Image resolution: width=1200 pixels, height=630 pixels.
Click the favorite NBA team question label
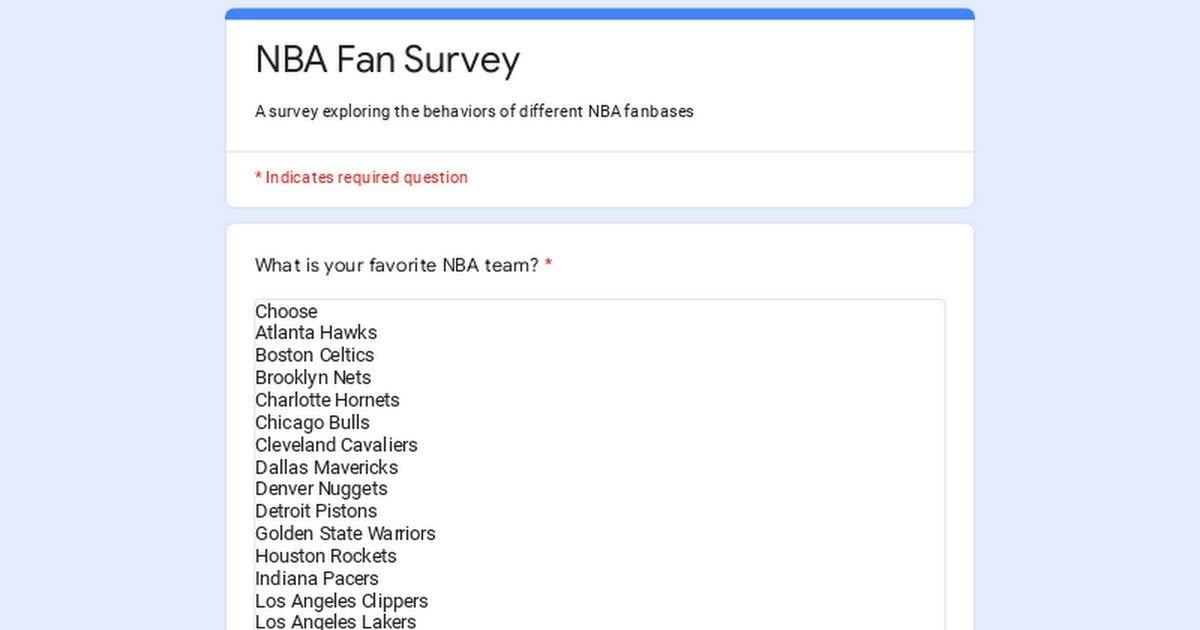click(x=397, y=266)
